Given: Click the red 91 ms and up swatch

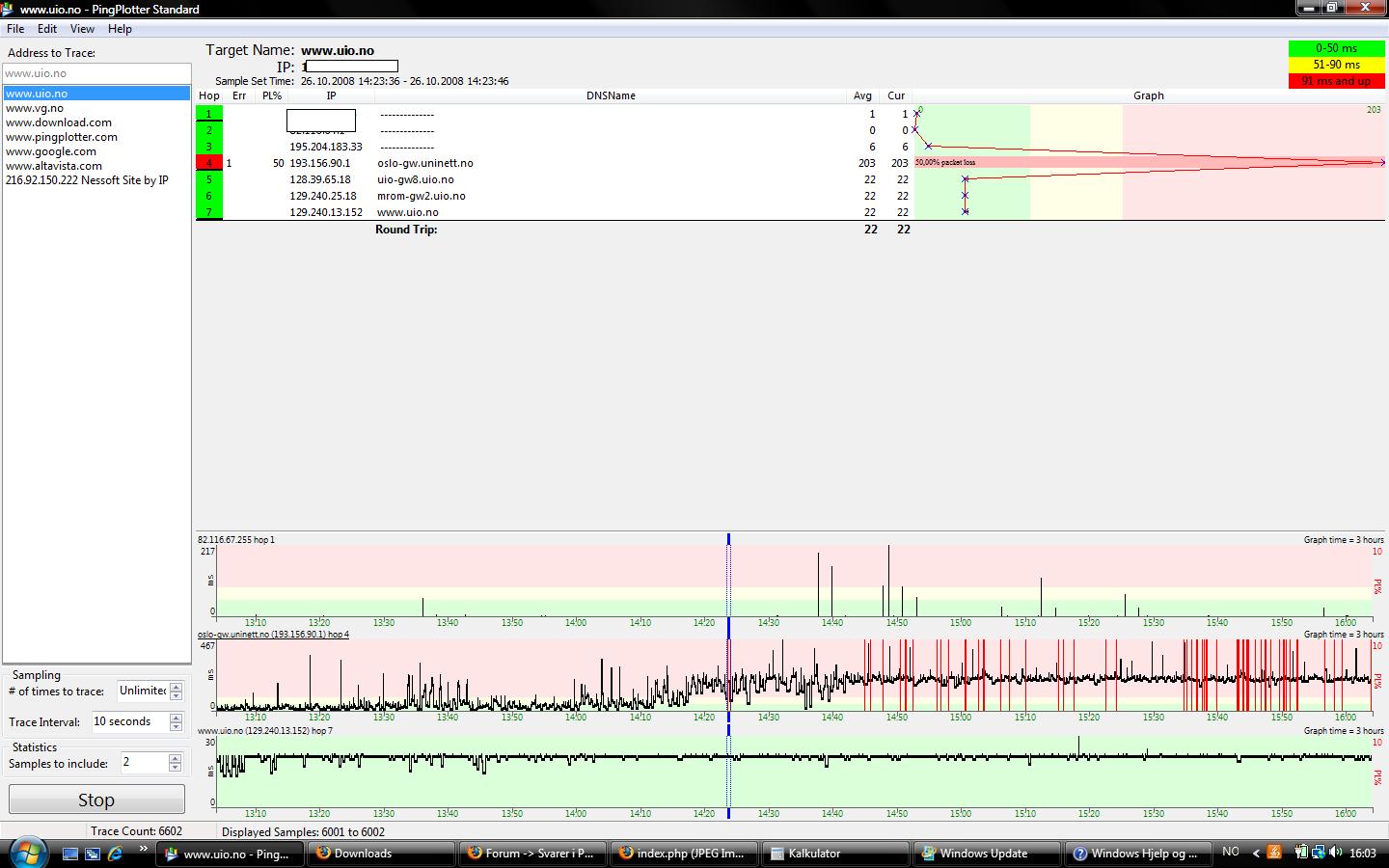Looking at the screenshot, I should pos(1336,81).
